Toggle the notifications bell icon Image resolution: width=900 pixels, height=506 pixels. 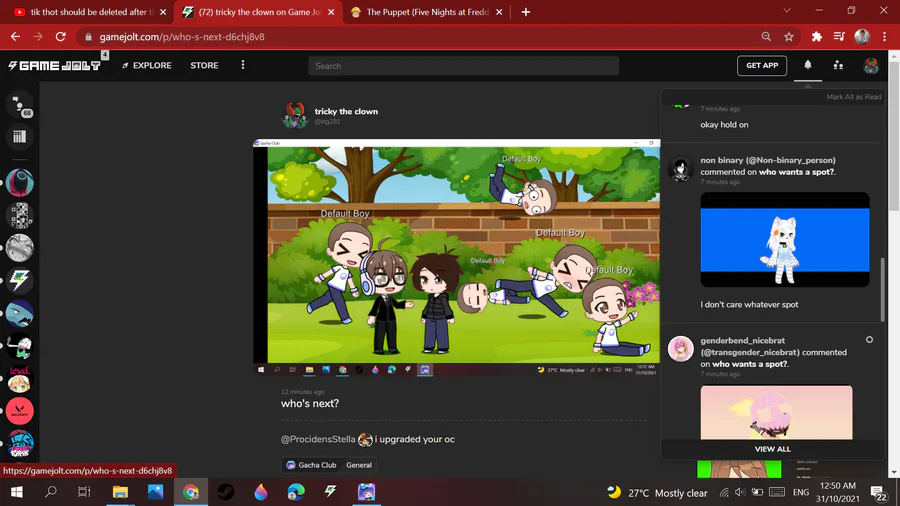coord(808,65)
